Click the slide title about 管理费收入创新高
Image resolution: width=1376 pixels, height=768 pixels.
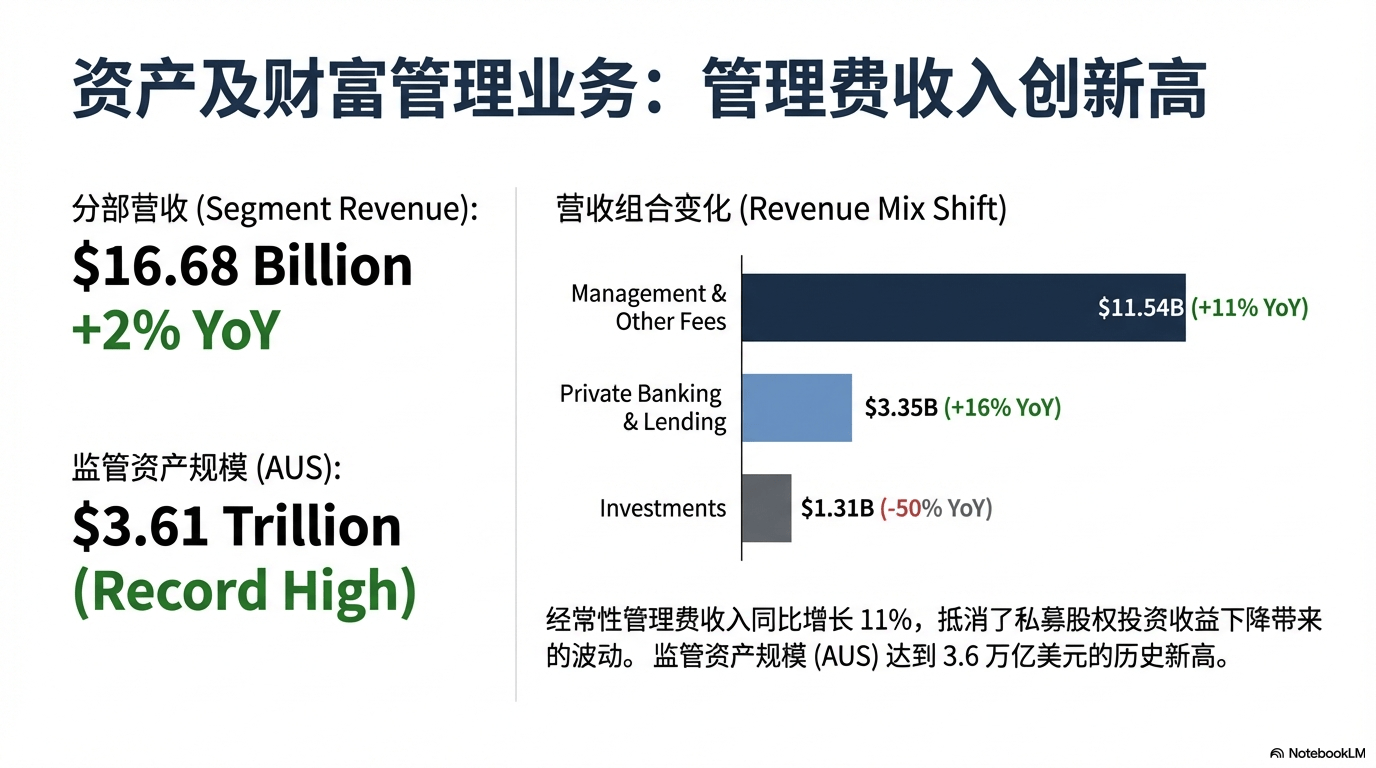click(639, 90)
